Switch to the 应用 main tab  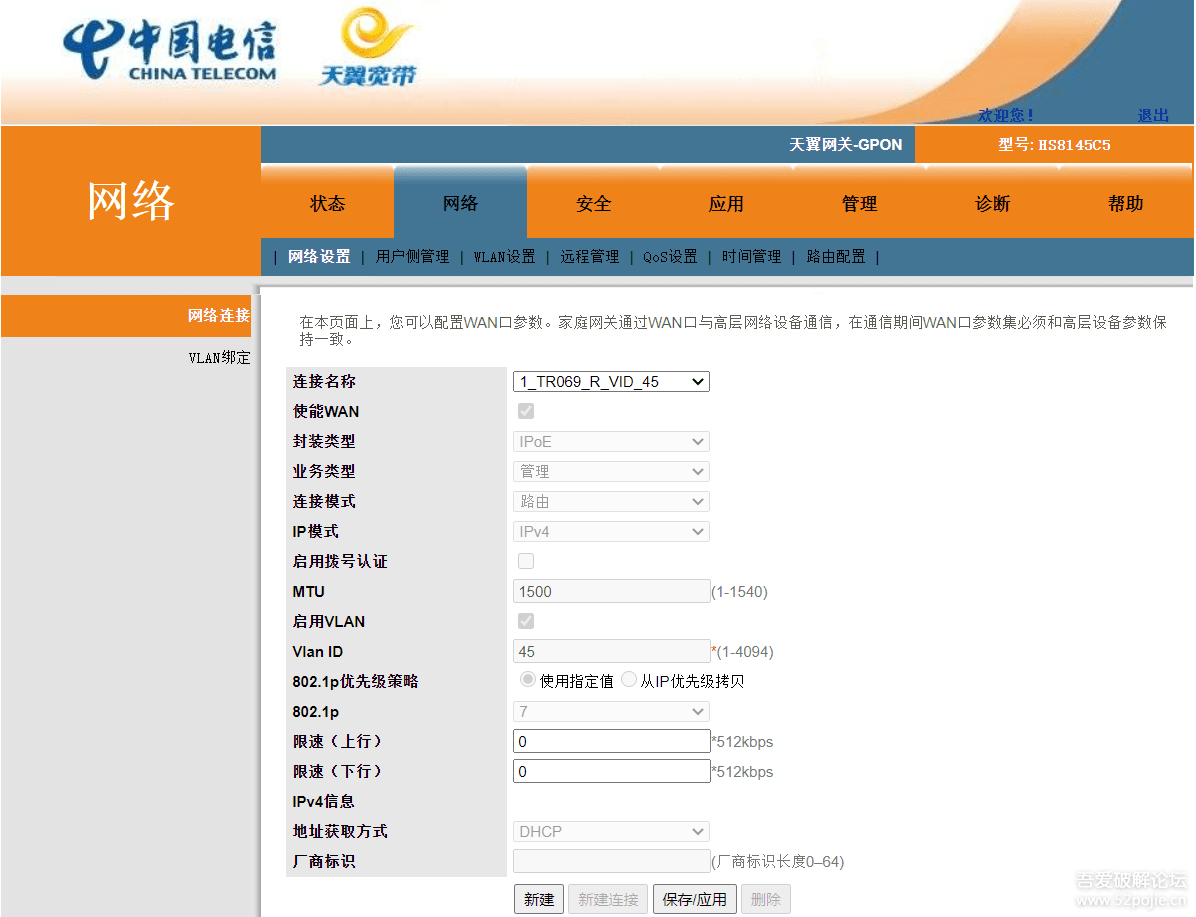[726, 203]
